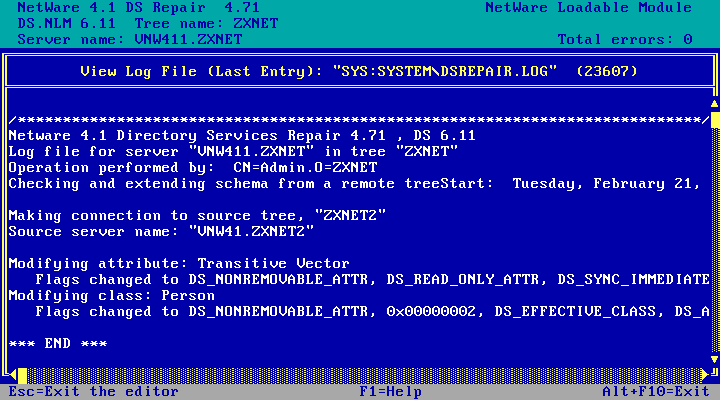Click the View Log File title
Screen dimensions: 720x400
[x=359, y=71]
